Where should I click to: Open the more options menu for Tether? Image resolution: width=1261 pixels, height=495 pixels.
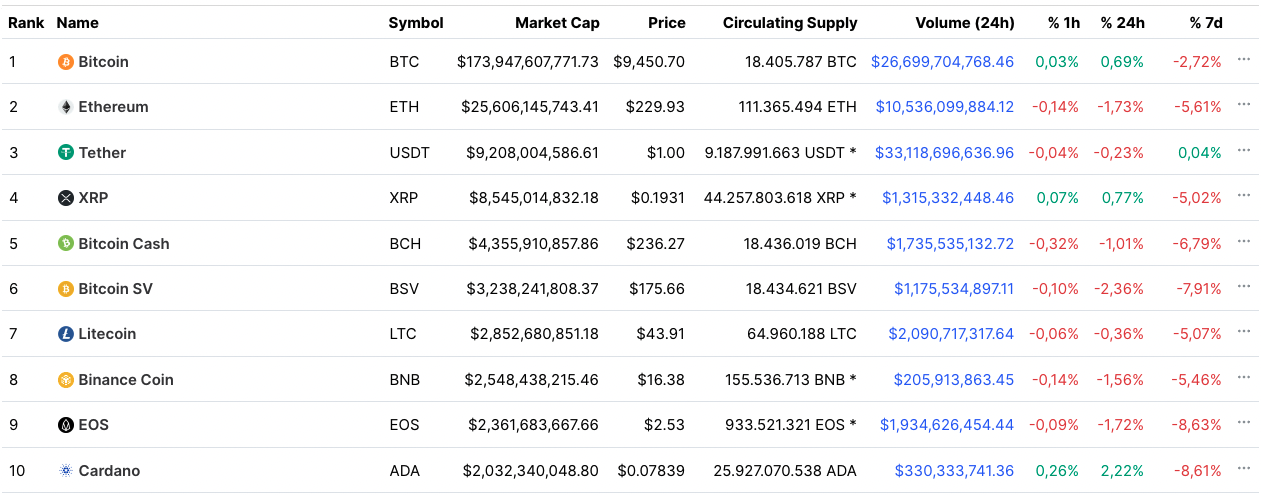(x=1244, y=151)
